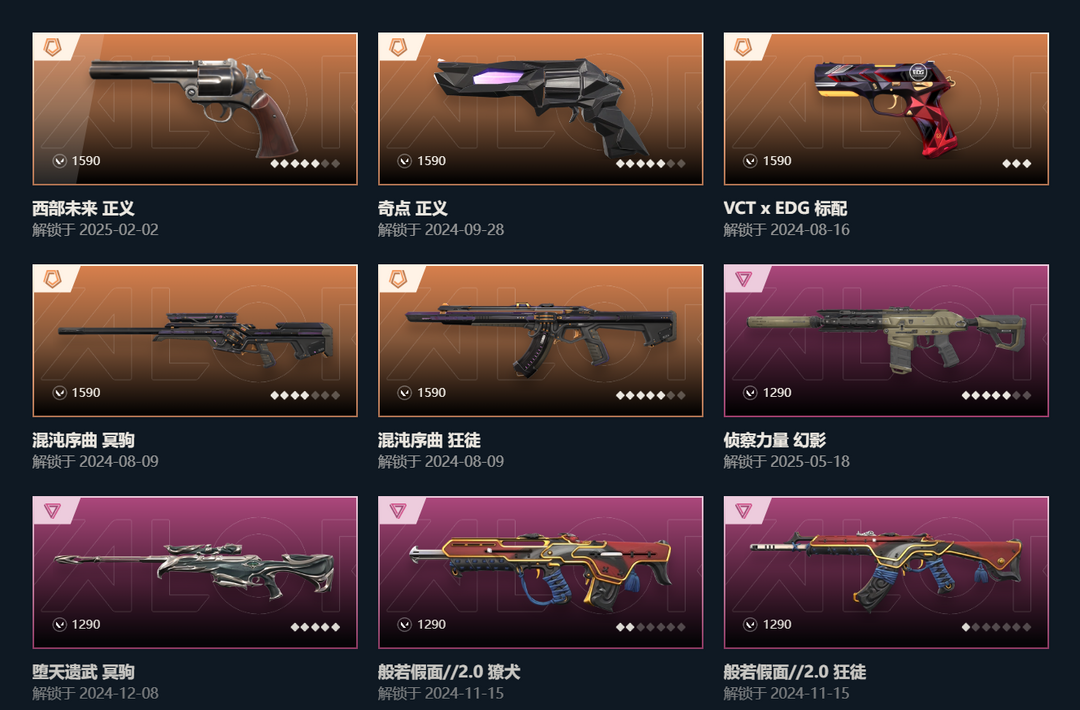This screenshot has height=710, width=1080.
Task: Open the 奇点 正义 sheriff skin image
Action: coord(541,109)
